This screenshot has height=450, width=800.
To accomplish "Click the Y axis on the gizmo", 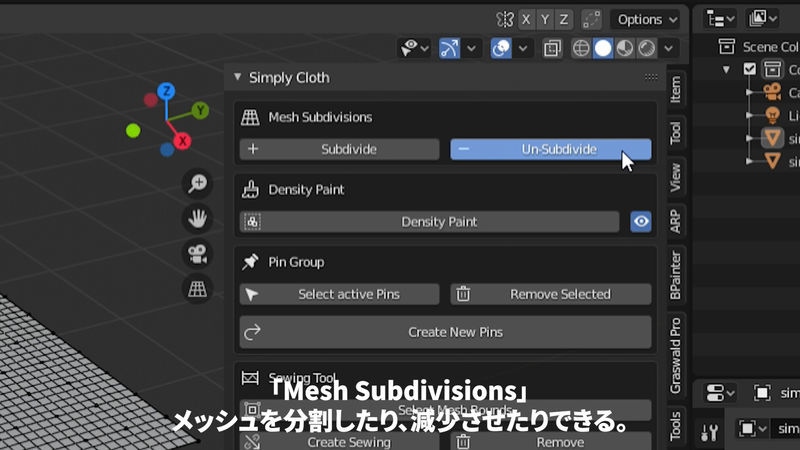I will (x=201, y=110).
